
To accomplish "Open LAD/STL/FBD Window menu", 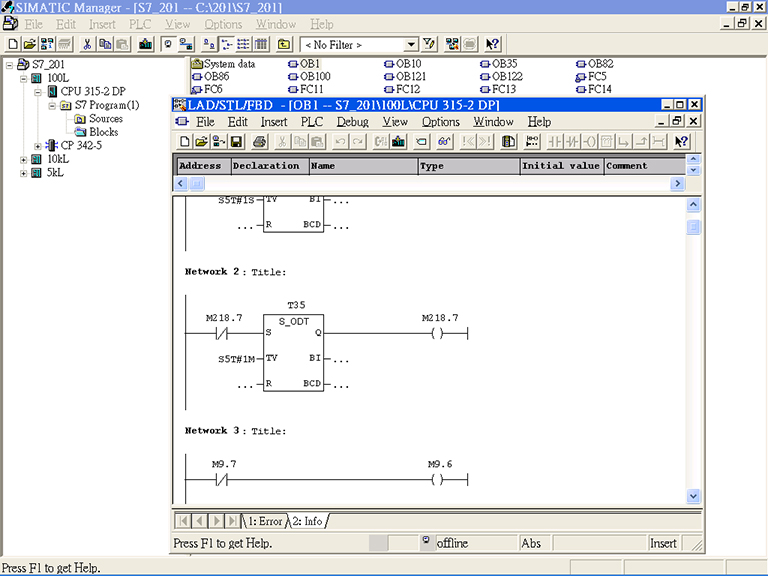I will tap(493, 121).
